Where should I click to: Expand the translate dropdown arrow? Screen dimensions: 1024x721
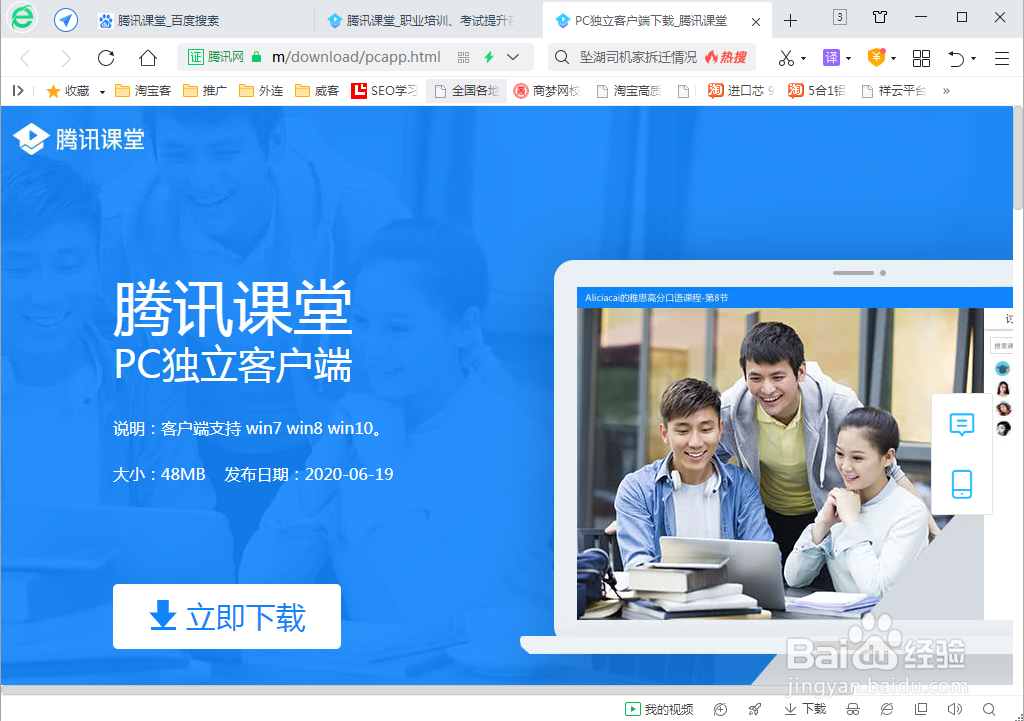(848, 59)
